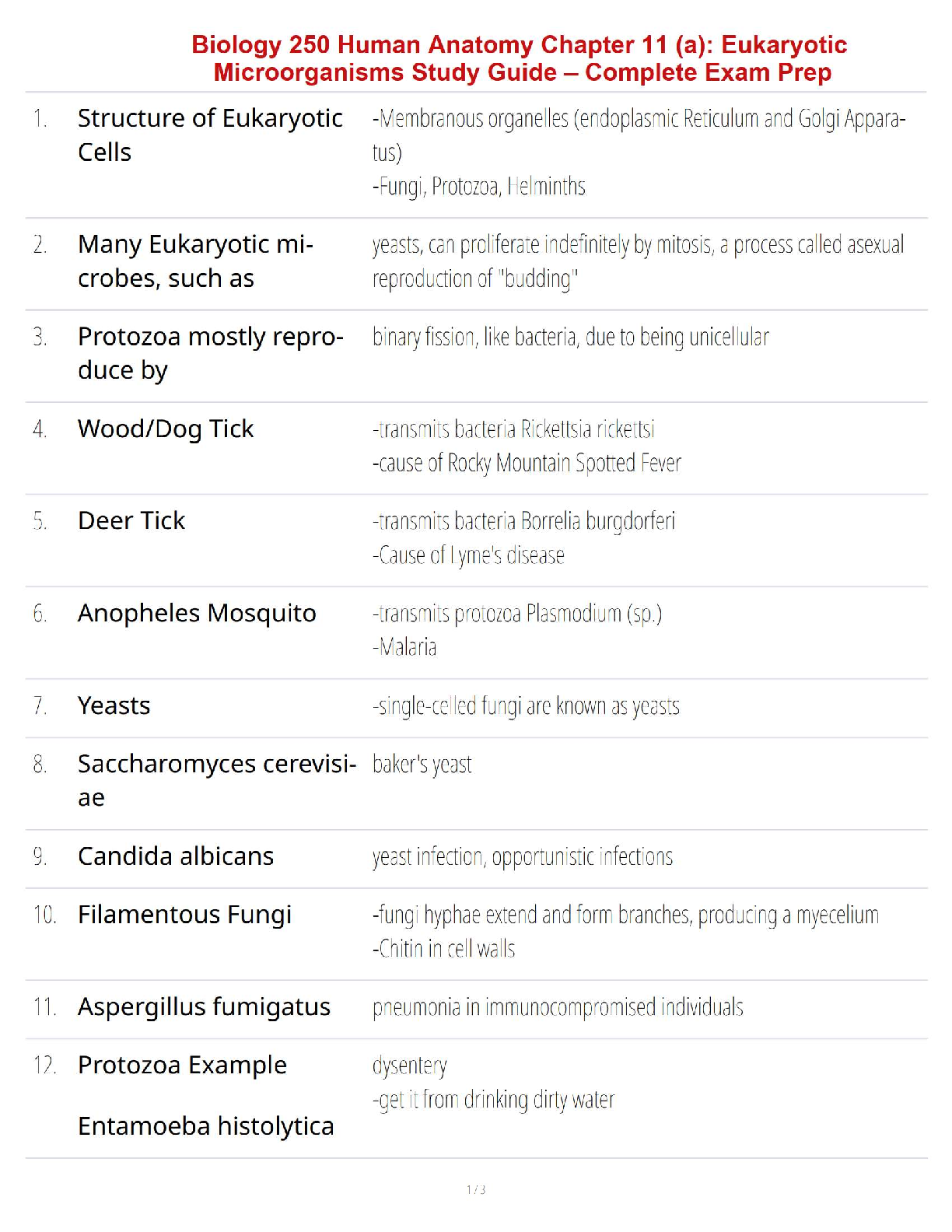Viewport: 952px width, 1232px height.
Task: Click the page number "1 / 3" footer
Action: coord(476,1189)
